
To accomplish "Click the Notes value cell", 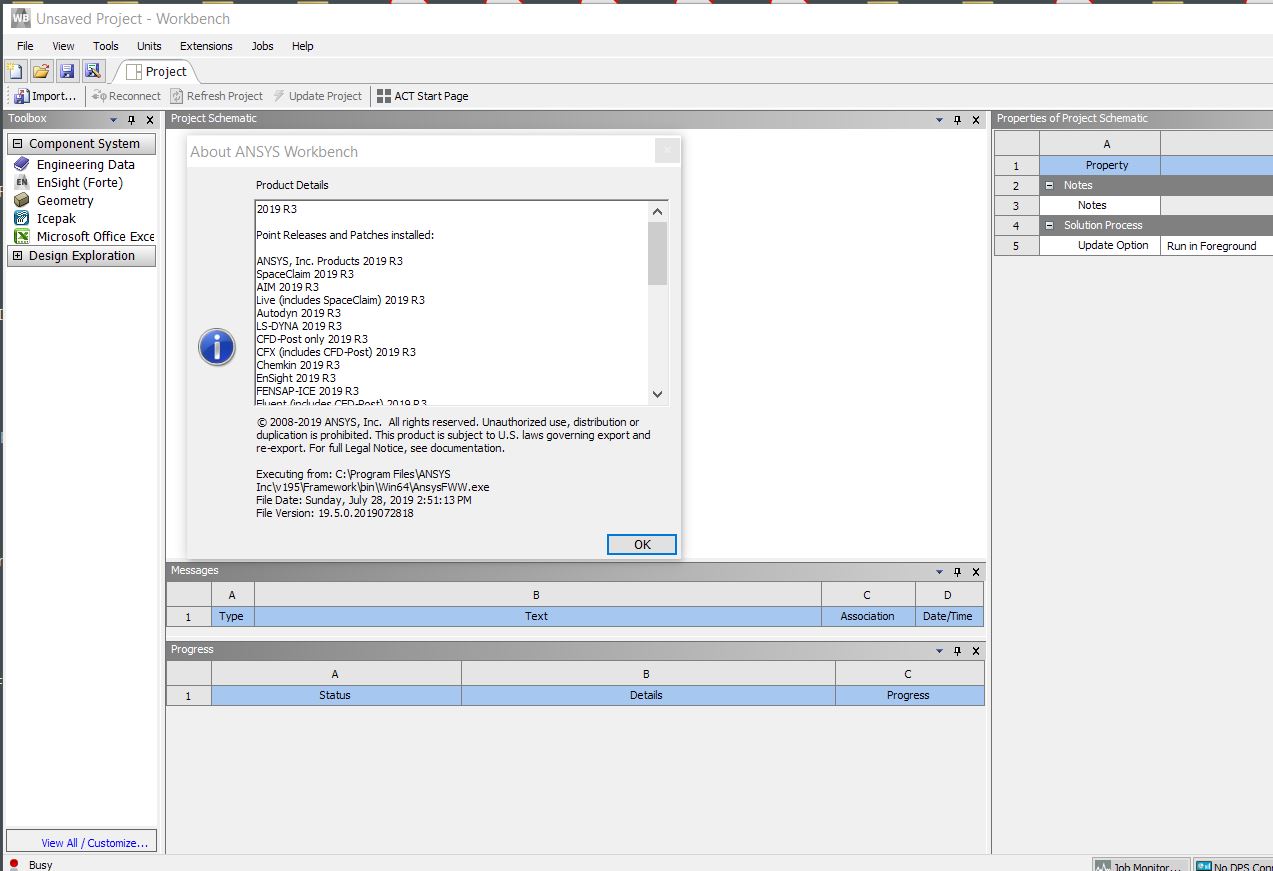I will pyautogui.click(x=1216, y=205).
